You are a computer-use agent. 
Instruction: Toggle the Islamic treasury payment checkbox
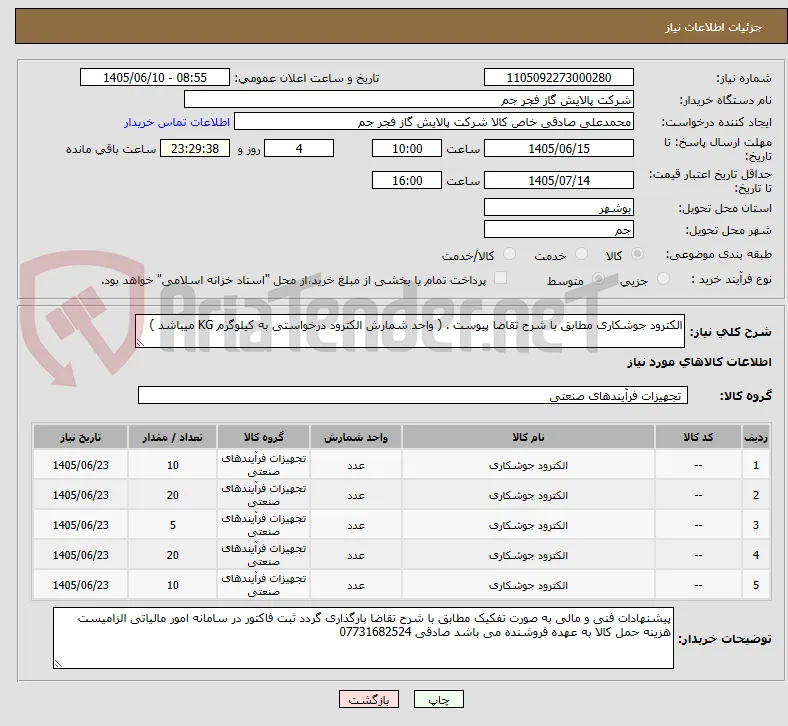501,278
